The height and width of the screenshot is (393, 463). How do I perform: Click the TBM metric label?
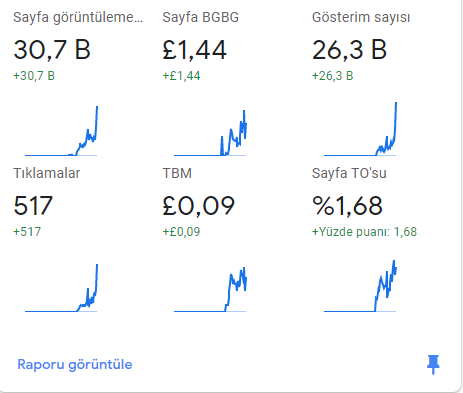tap(177, 173)
